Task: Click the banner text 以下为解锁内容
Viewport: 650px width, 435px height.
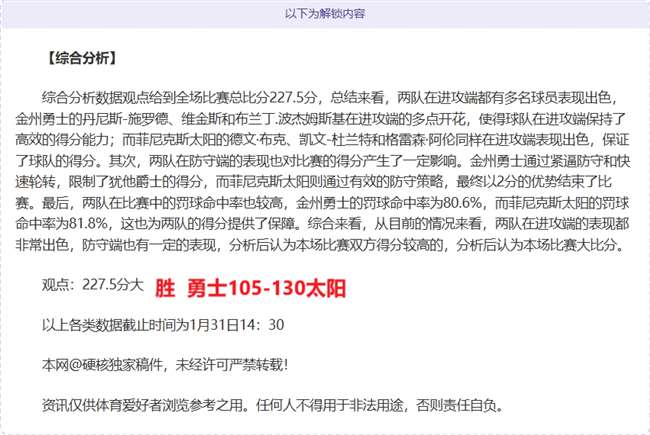Action: tap(325, 14)
